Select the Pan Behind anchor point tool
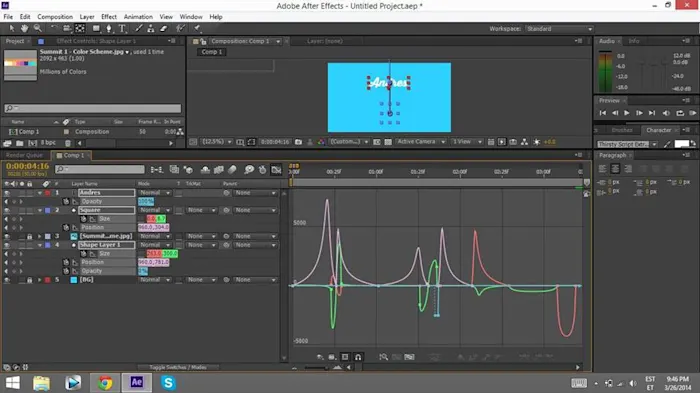This screenshot has height=393, width=700. coord(80,29)
